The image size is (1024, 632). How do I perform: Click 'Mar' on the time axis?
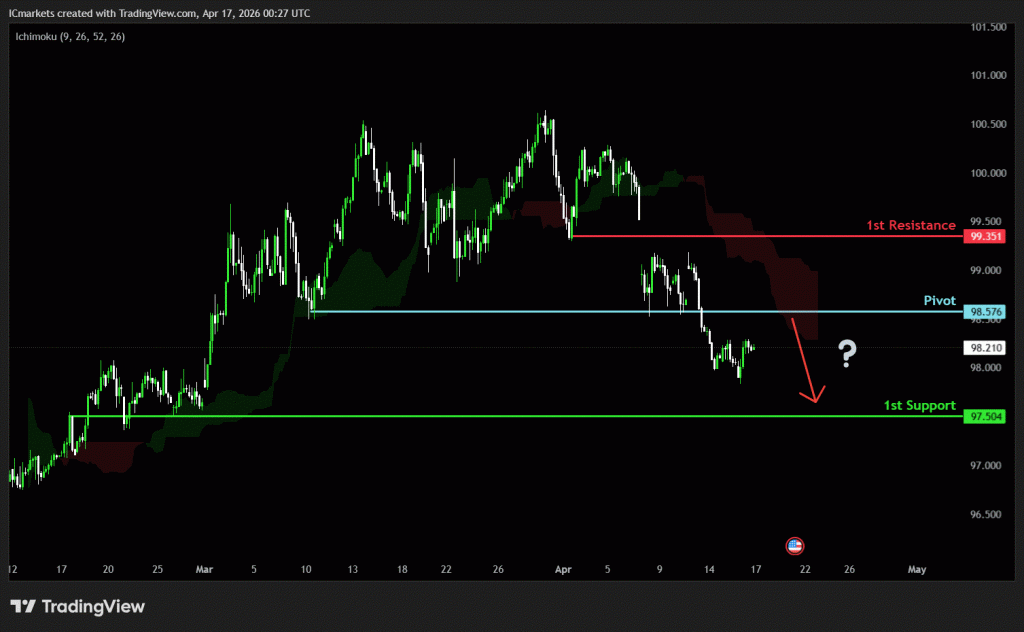204,569
